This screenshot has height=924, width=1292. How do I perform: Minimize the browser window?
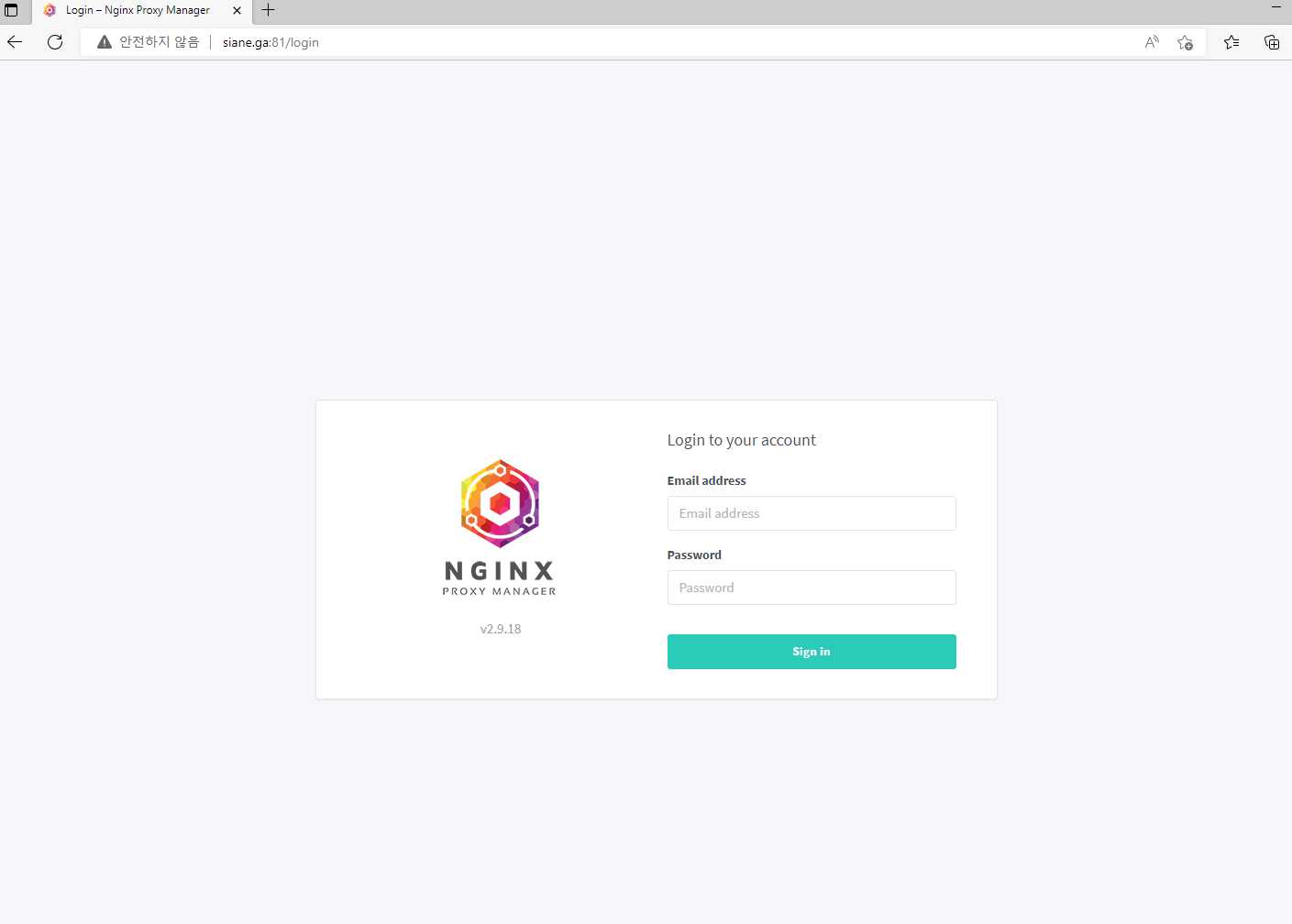tap(1275, 7)
